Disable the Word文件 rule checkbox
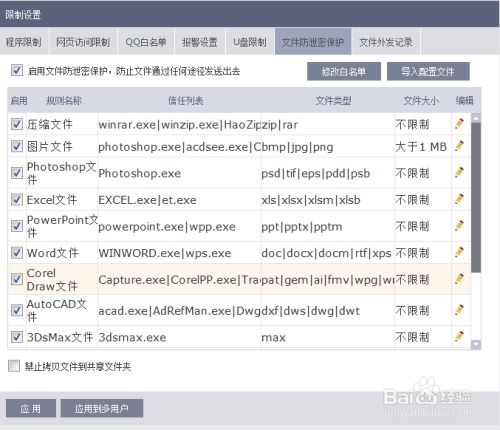This screenshot has width=500, height=430. pyautogui.click(x=17, y=252)
